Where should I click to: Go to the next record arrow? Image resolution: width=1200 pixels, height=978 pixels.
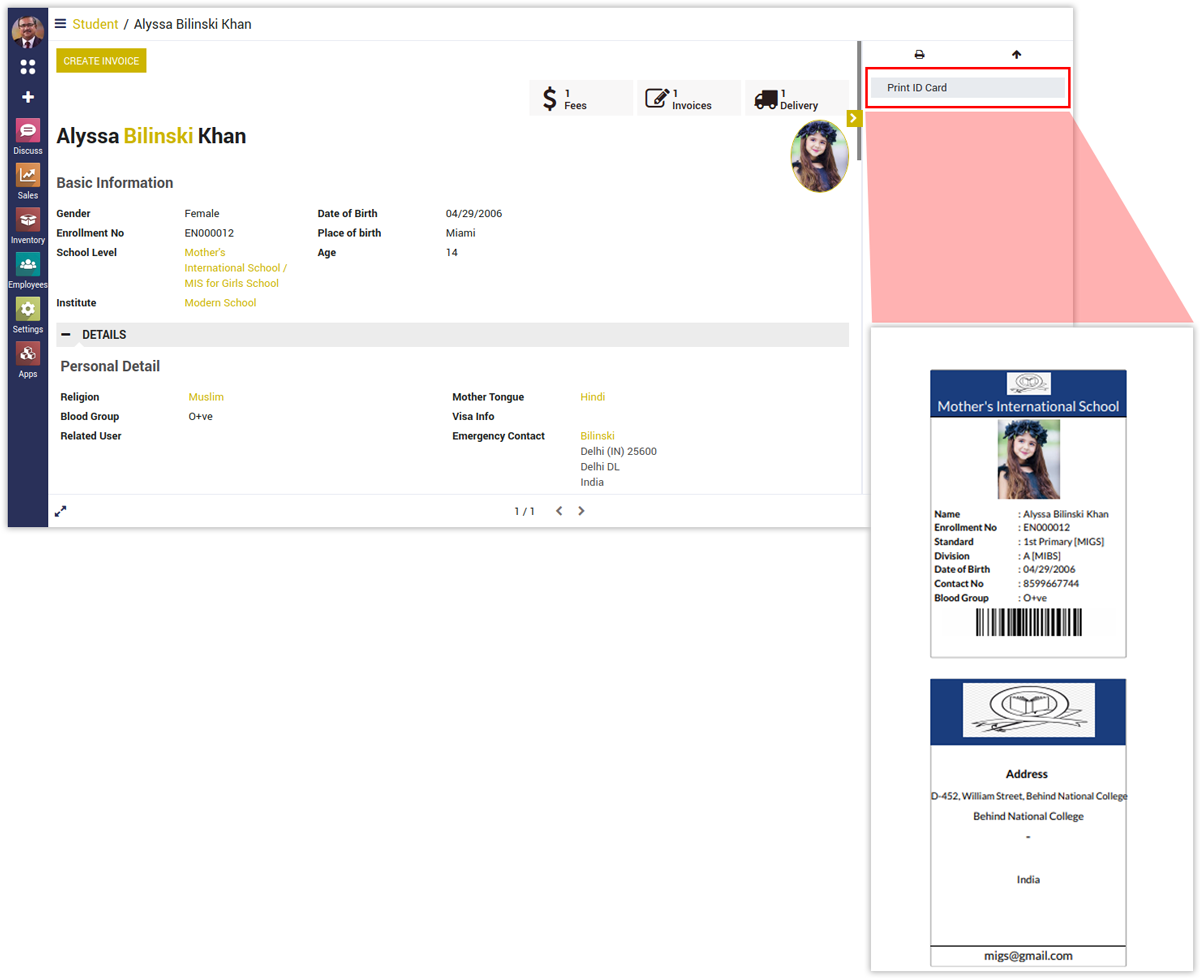click(581, 511)
